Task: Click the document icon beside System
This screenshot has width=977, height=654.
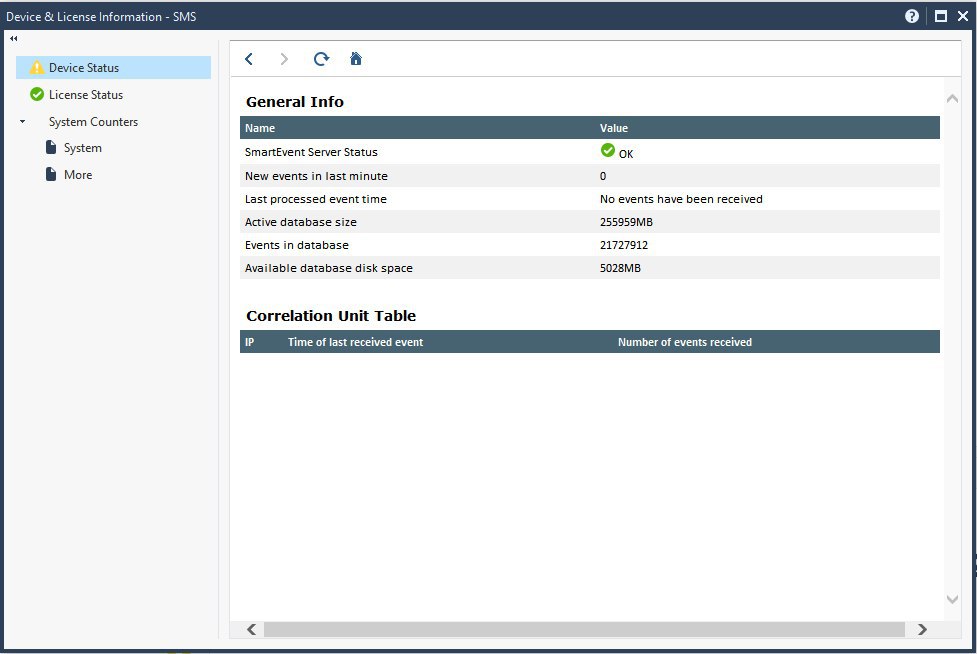Action: click(x=51, y=148)
